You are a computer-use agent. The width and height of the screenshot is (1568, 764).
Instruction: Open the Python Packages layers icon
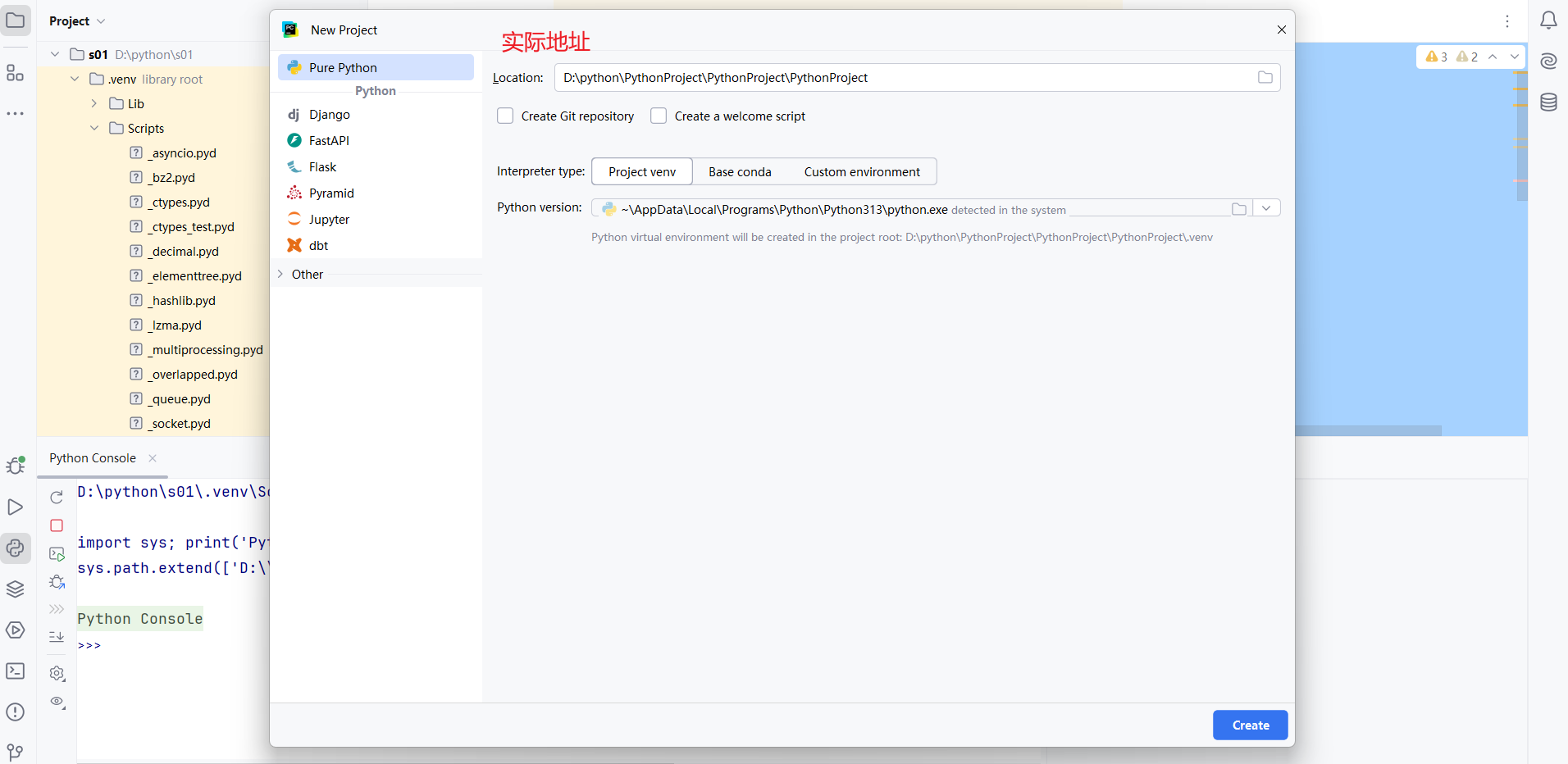tap(16, 589)
